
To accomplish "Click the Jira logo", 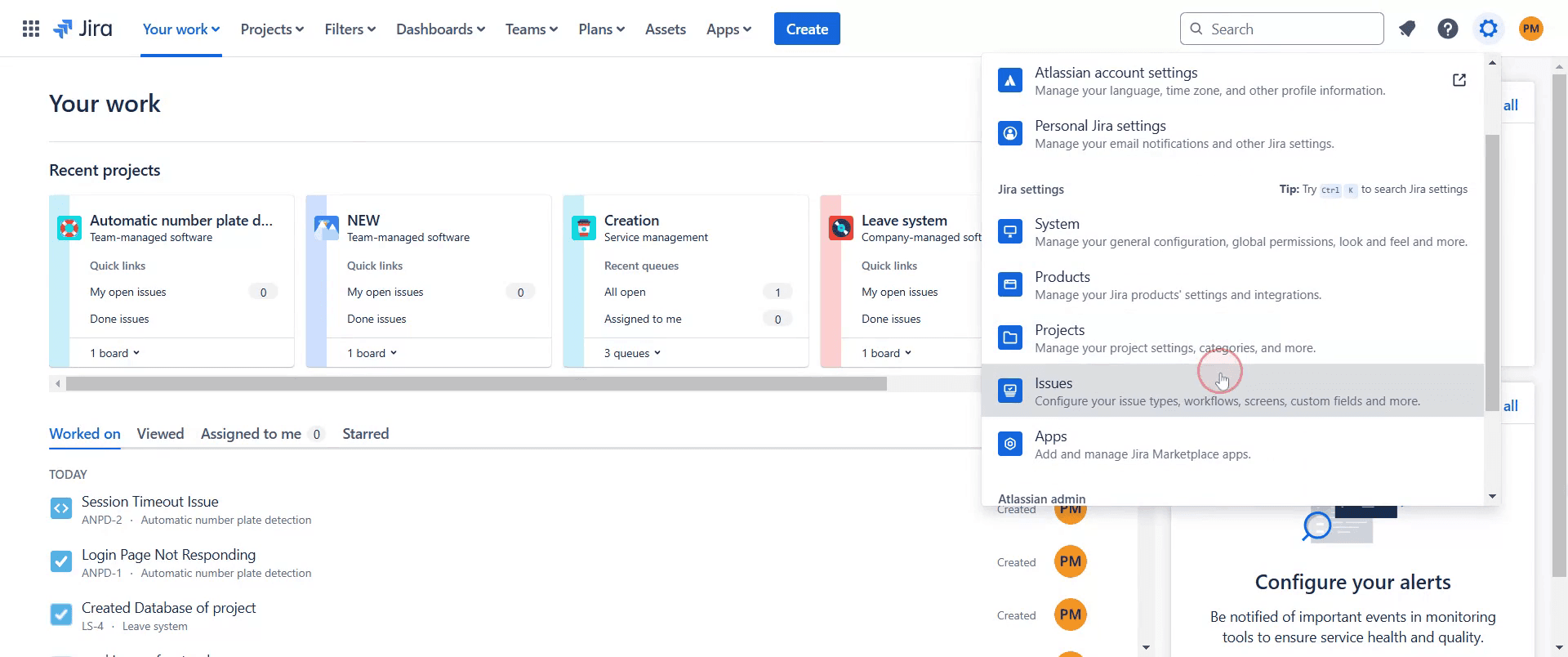I will (x=82, y=29).
